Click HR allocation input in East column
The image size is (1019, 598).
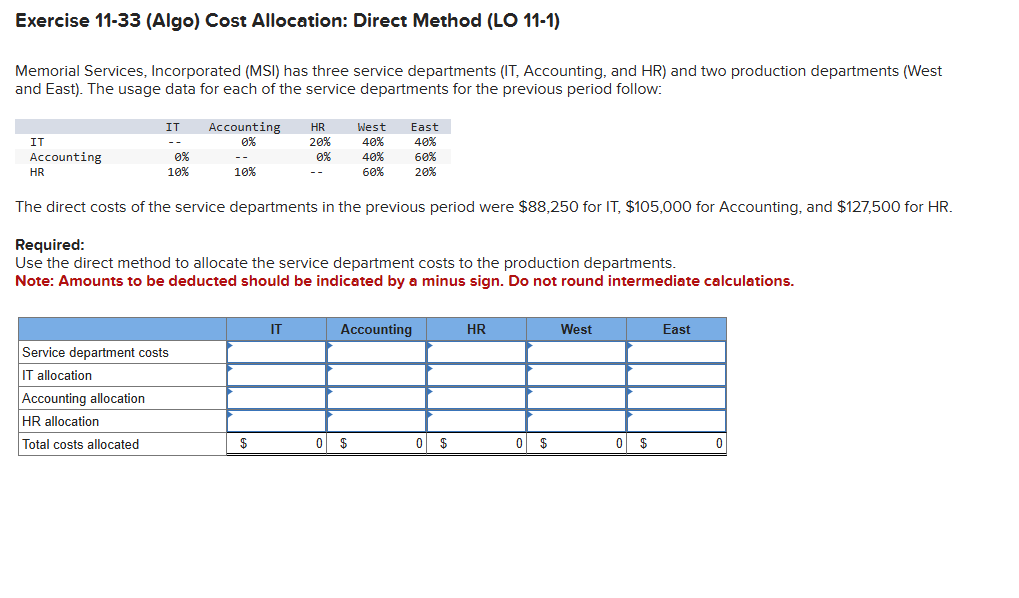(676, 420)
